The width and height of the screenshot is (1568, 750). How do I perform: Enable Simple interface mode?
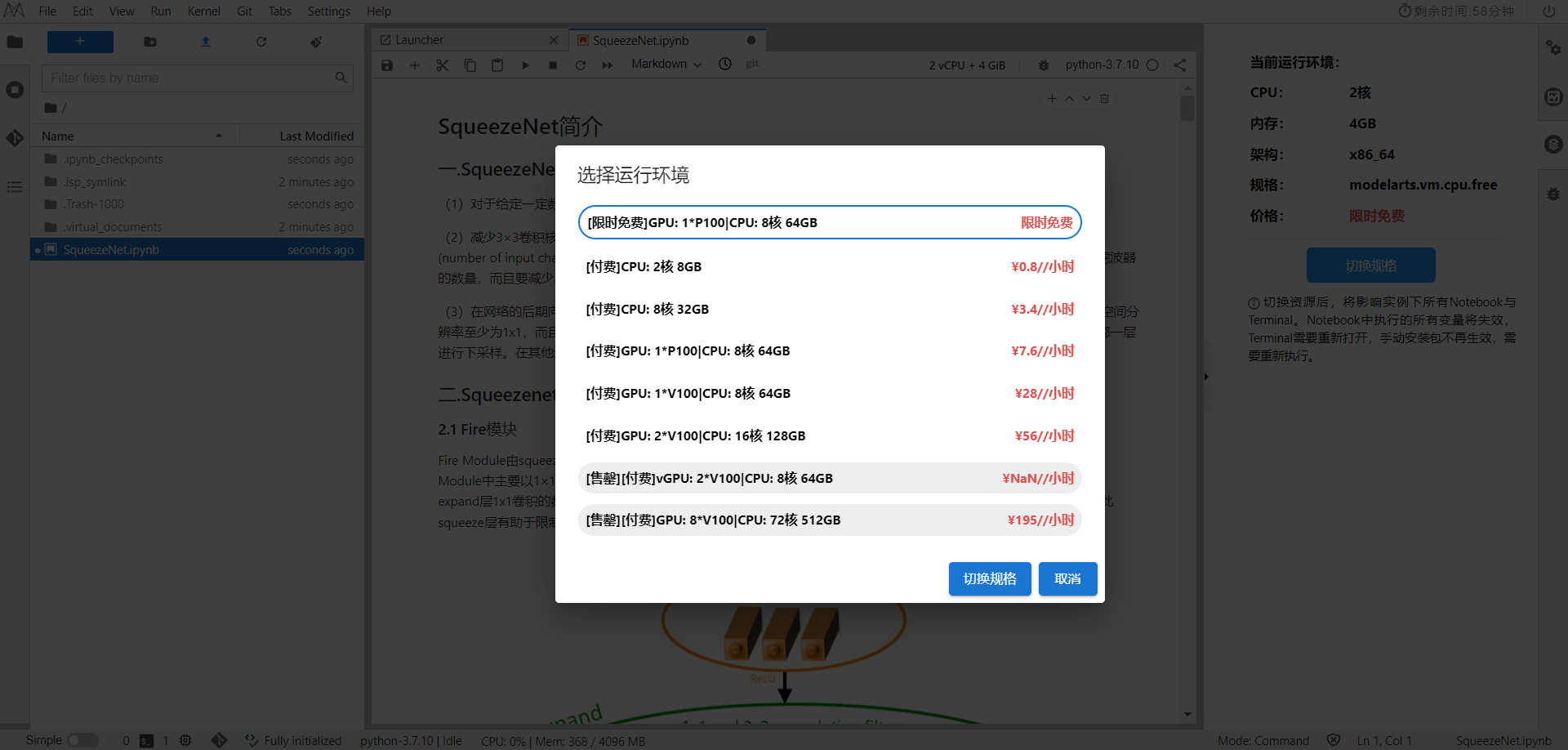point(83,740)
